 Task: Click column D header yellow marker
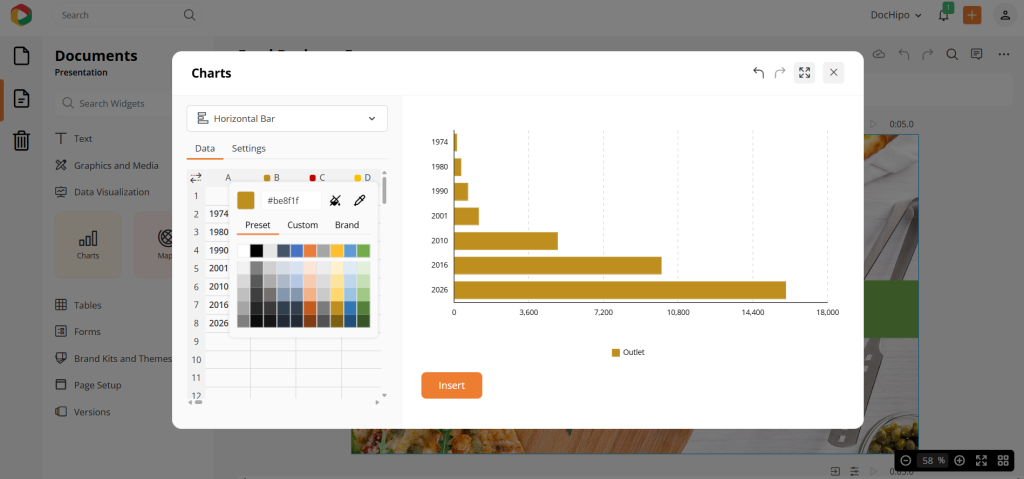coord(357,178)
